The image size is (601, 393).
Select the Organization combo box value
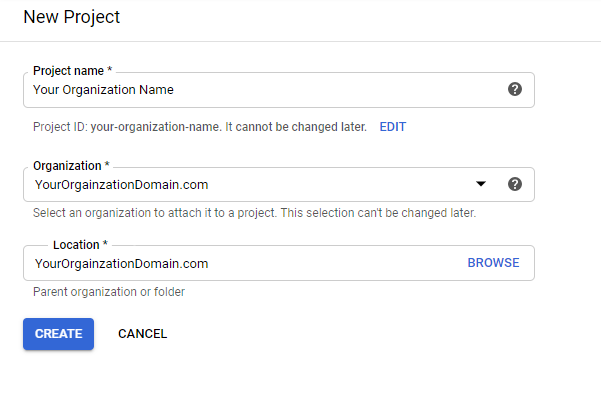tap(122, 185)
